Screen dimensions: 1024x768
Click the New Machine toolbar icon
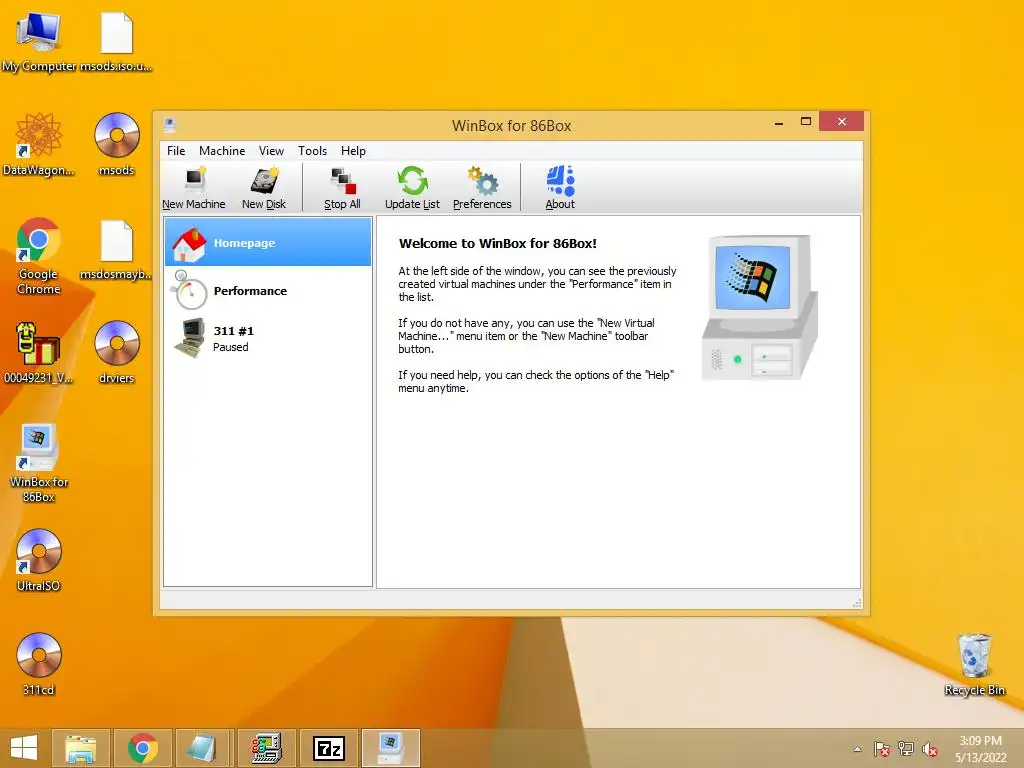pos(194,188)
